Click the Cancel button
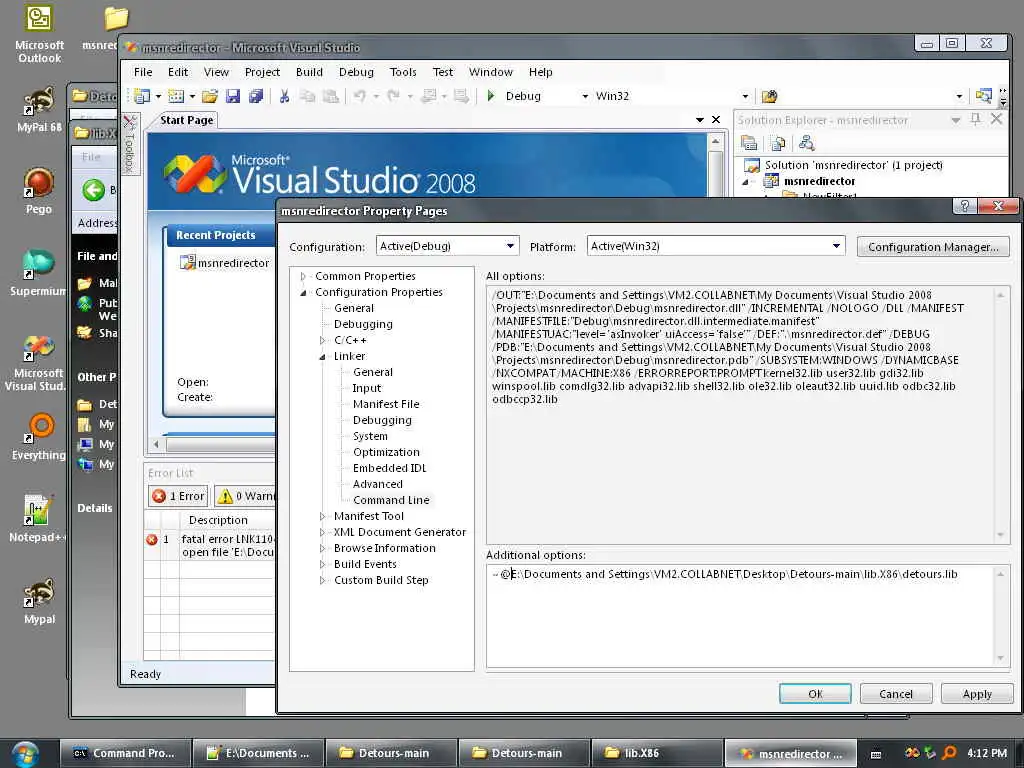 895,694
